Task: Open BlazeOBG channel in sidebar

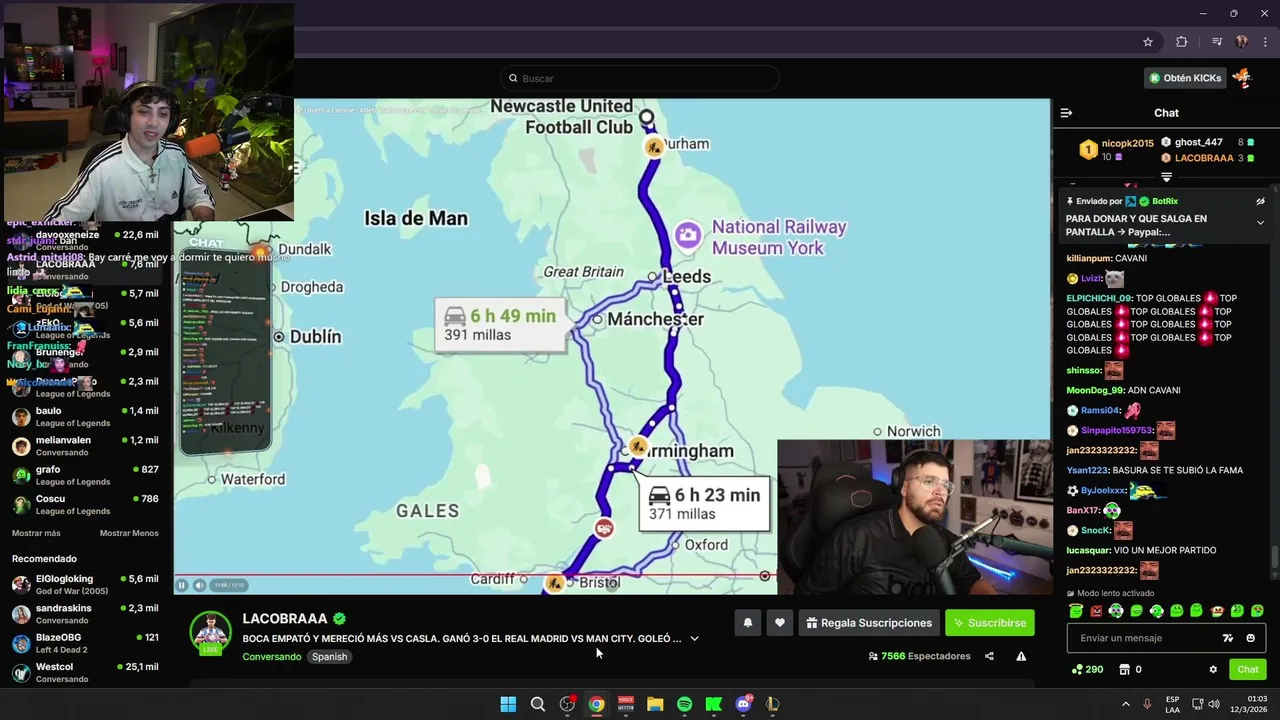Action: 86,642
